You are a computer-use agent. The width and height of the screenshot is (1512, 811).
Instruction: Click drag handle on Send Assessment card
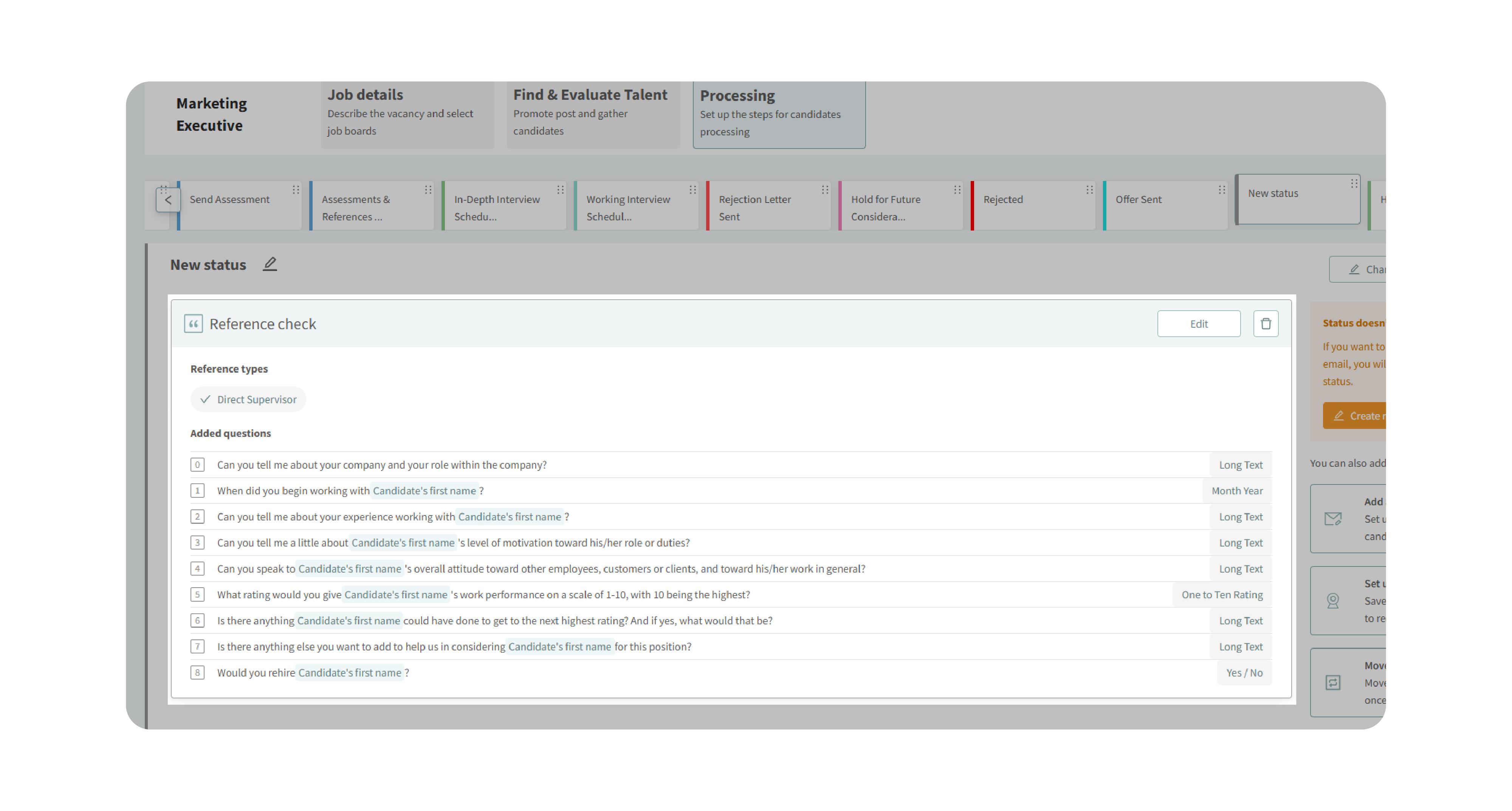(x=296, y=190)
